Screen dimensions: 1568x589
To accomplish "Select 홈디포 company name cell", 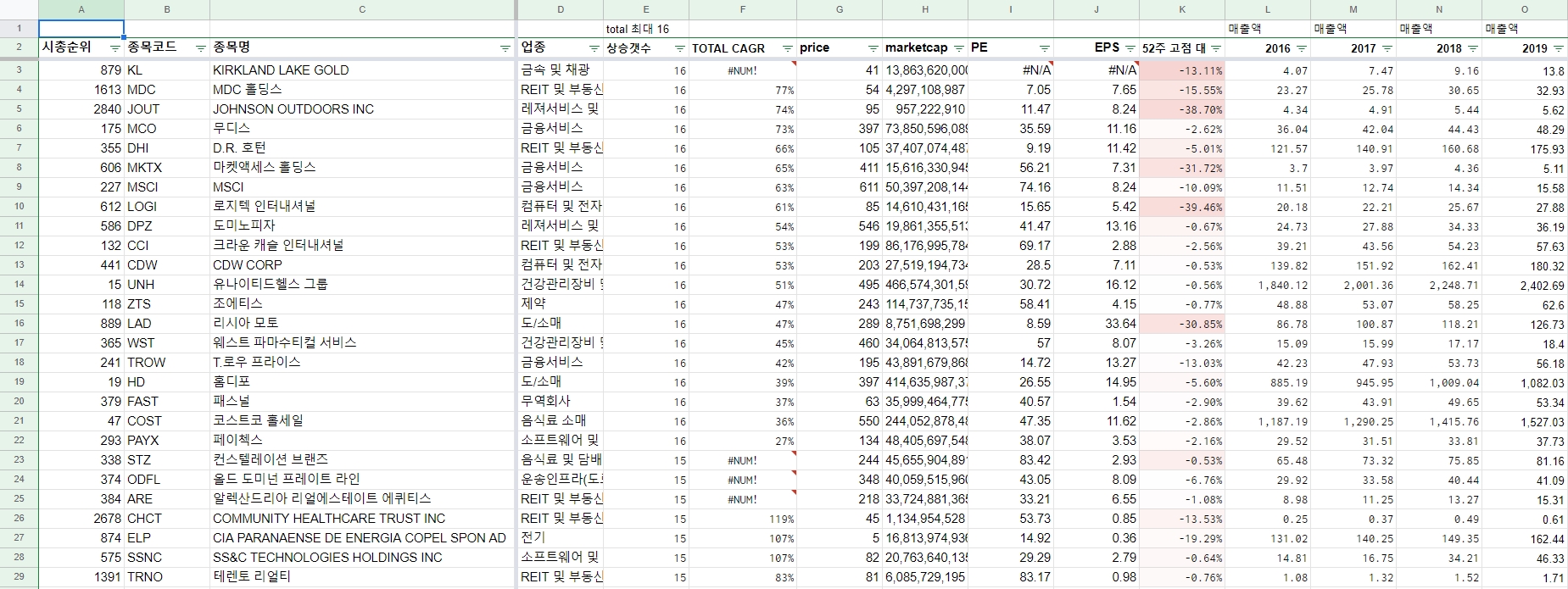I will pyautogui.click(x=362, y=382).
